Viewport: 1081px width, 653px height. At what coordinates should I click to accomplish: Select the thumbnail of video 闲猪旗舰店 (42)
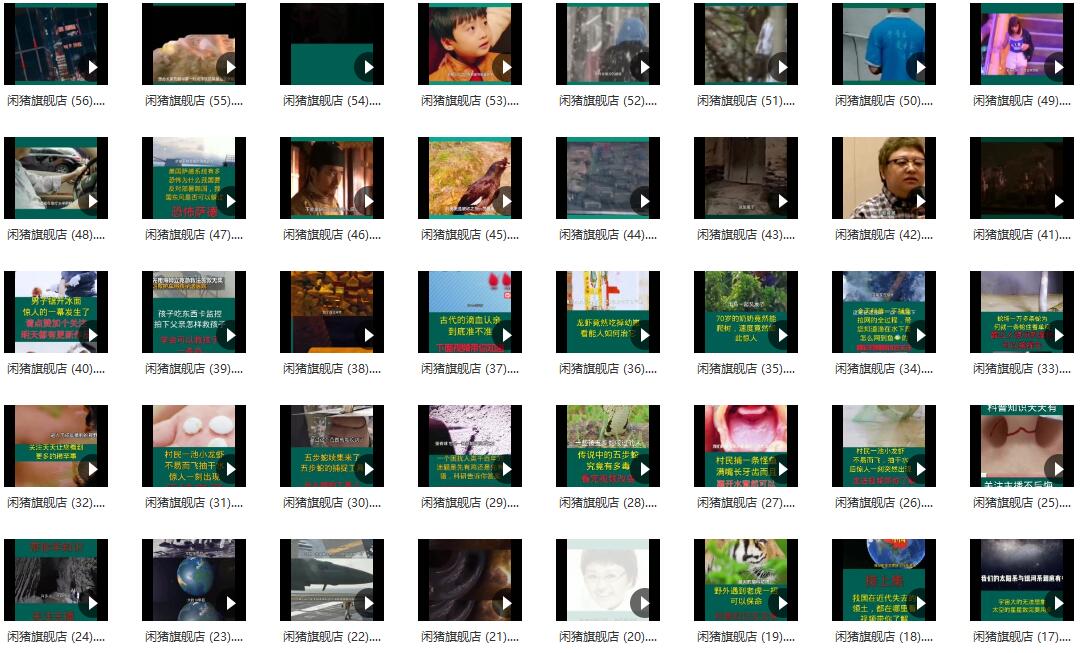click(x=884, y=178)
